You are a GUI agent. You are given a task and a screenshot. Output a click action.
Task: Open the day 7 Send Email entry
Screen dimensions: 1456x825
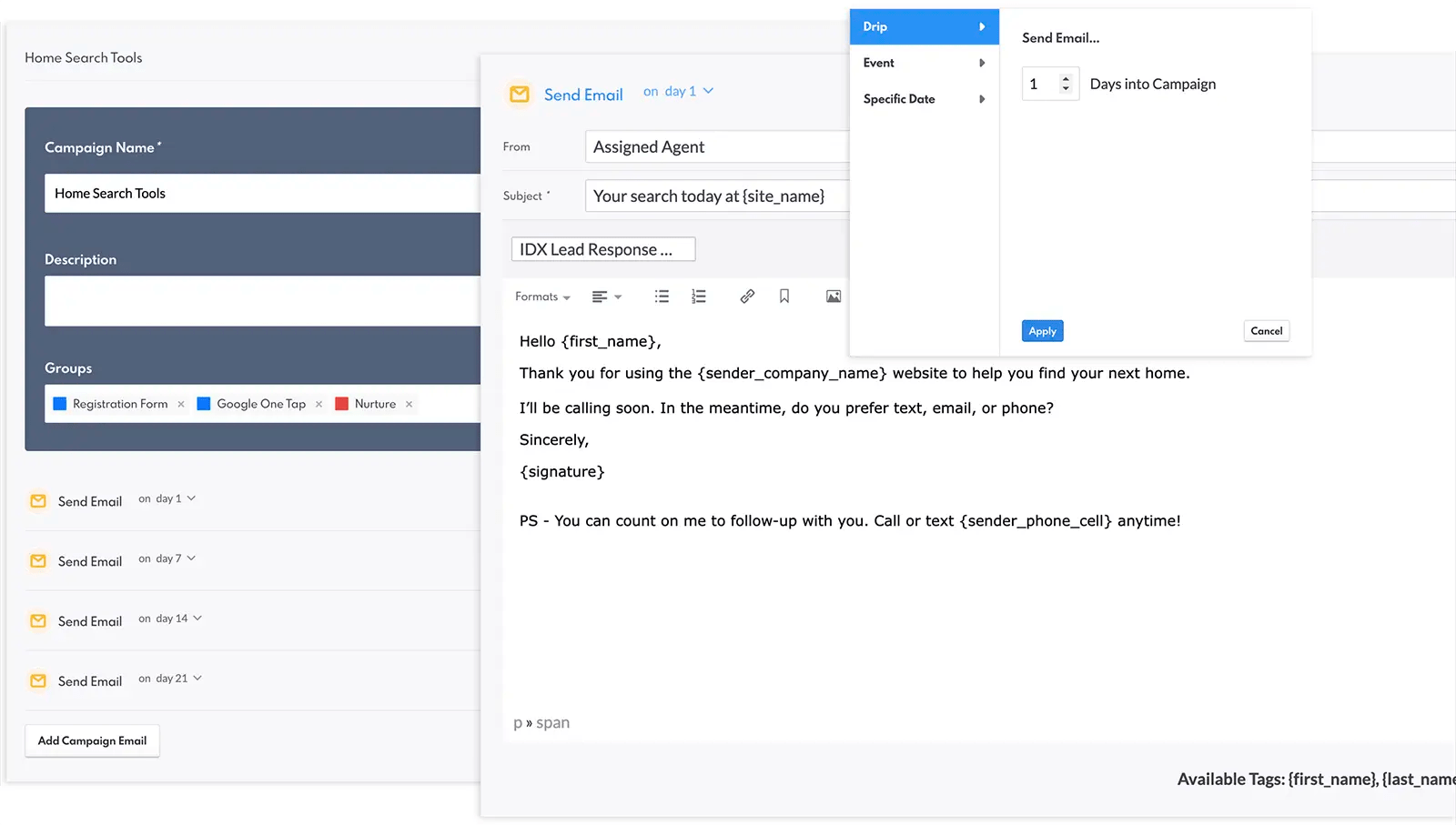click(90, 561)
